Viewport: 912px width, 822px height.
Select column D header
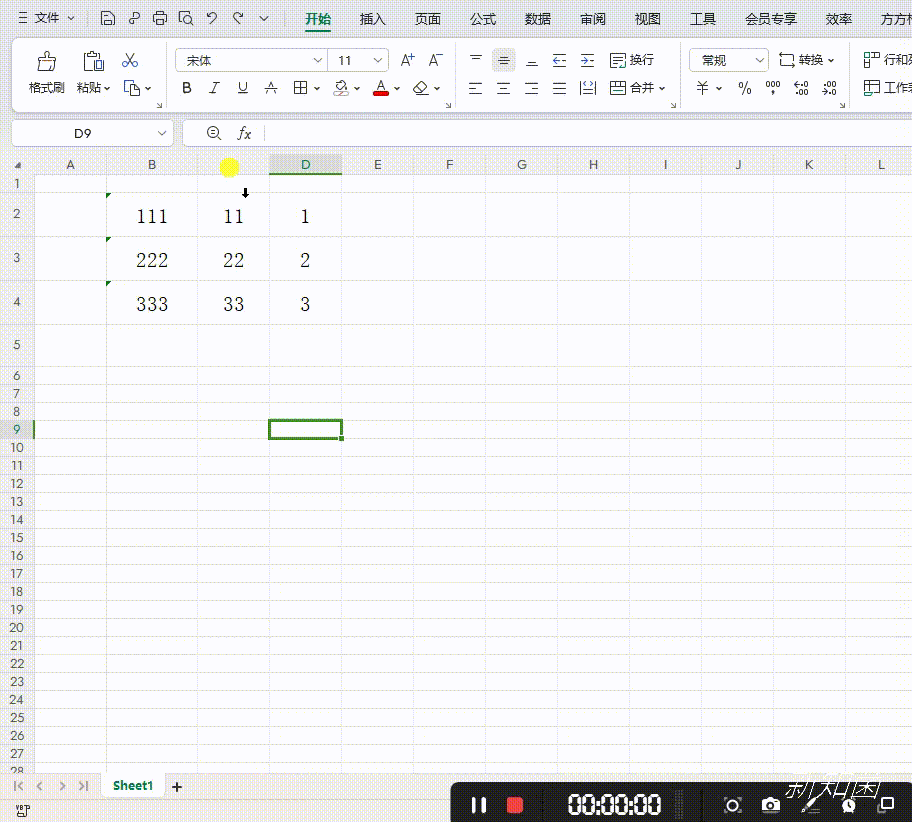[305, 165]
